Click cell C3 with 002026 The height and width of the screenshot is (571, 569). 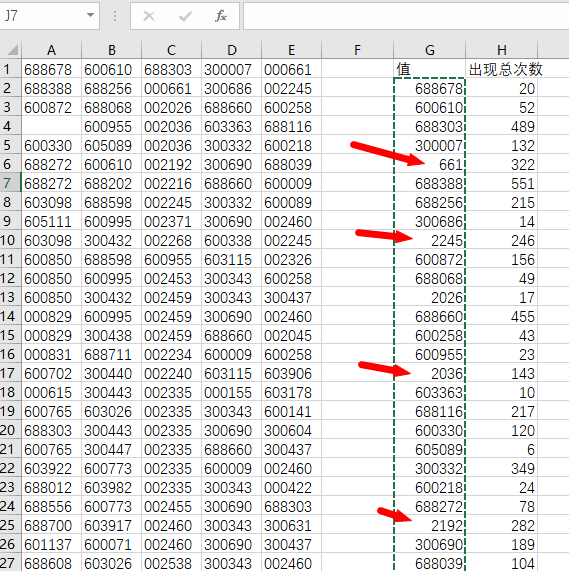coord(171,107)
